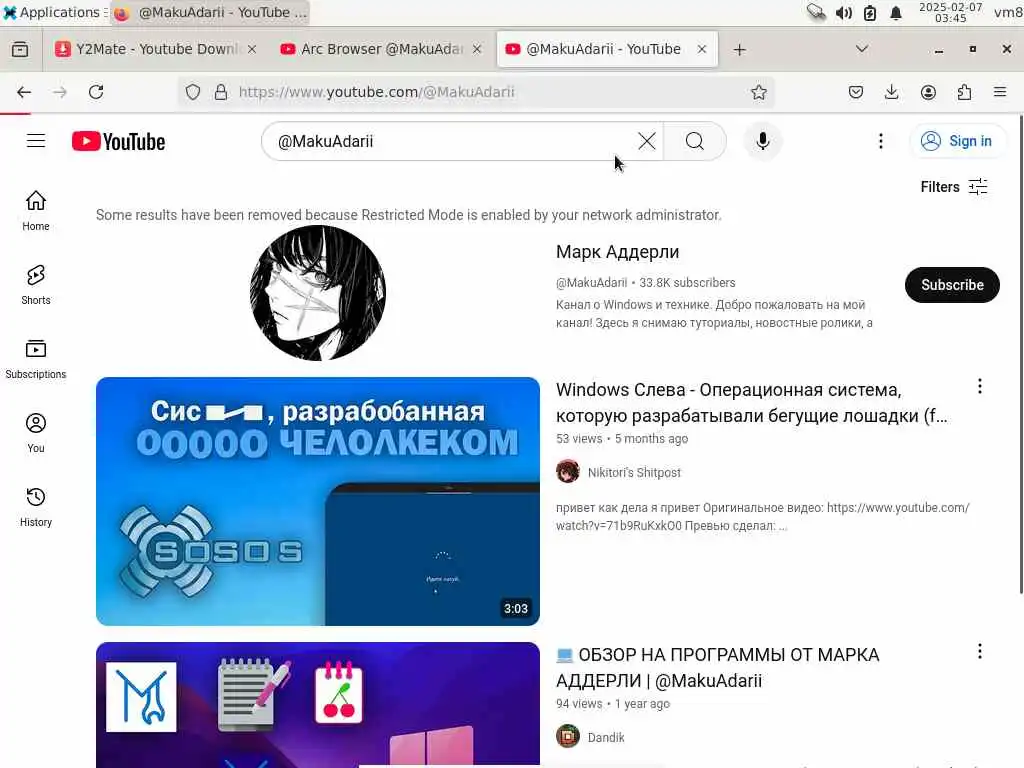Open Subscriptions in the sidebar
This screenshot has width=1024, height=768.
36,359
